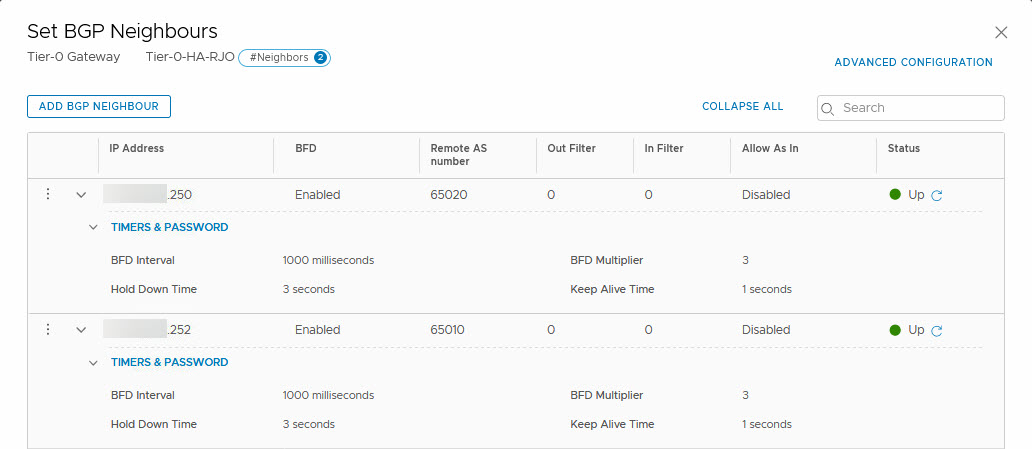Image resolution: width=1032 pixels, height=449 pixels.
Task: Collapse Timers & Password under .252 neighbour
Action: point(94,362)
